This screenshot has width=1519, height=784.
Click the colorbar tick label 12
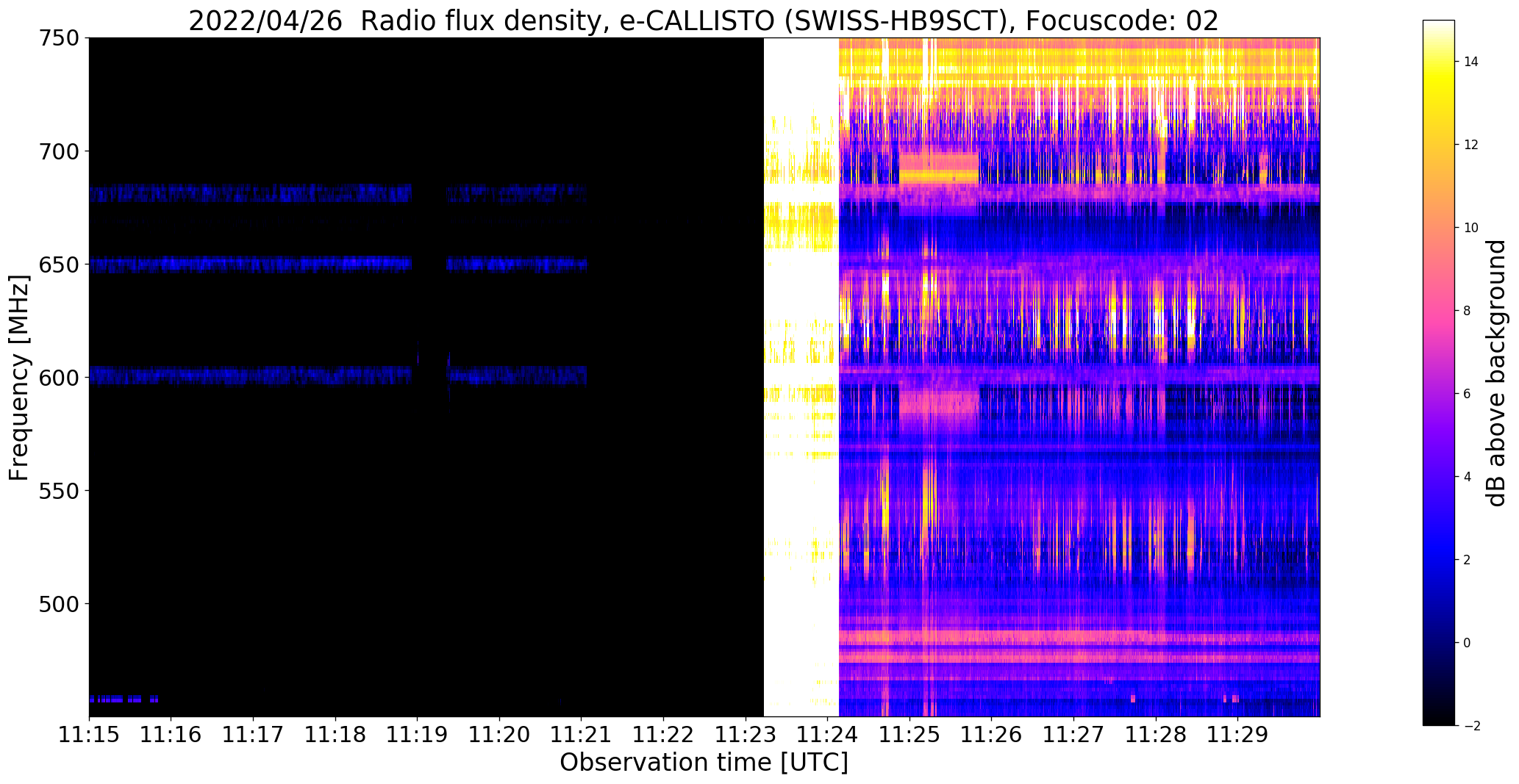(1471, 145)
